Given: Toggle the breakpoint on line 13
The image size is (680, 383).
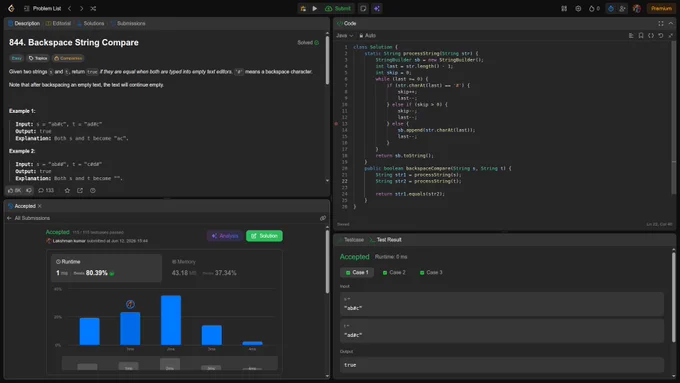Looking at the screenshot, I should point(336,124).
